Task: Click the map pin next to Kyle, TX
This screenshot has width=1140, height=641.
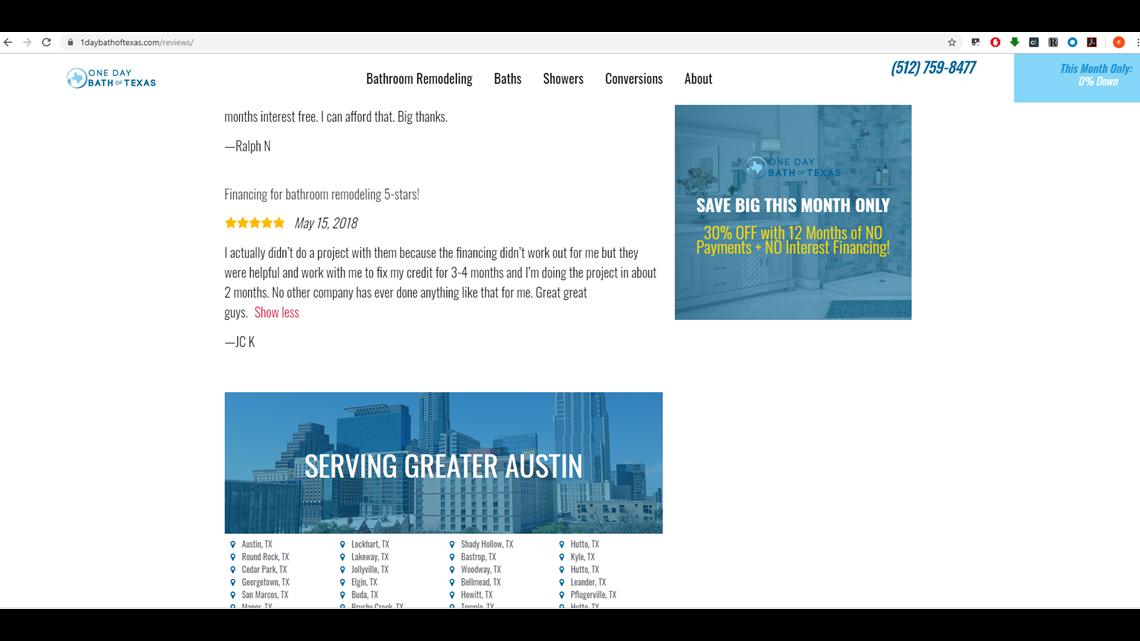Action: click(x=561, y=557)
